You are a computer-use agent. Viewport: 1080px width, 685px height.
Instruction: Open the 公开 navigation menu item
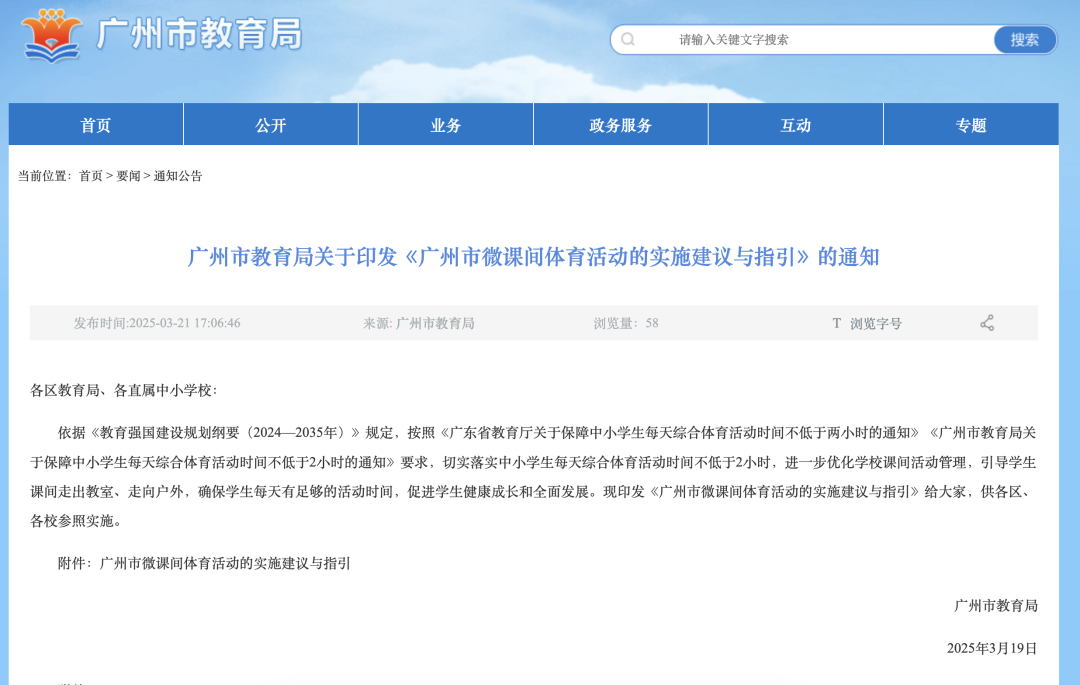pos(271,125)
